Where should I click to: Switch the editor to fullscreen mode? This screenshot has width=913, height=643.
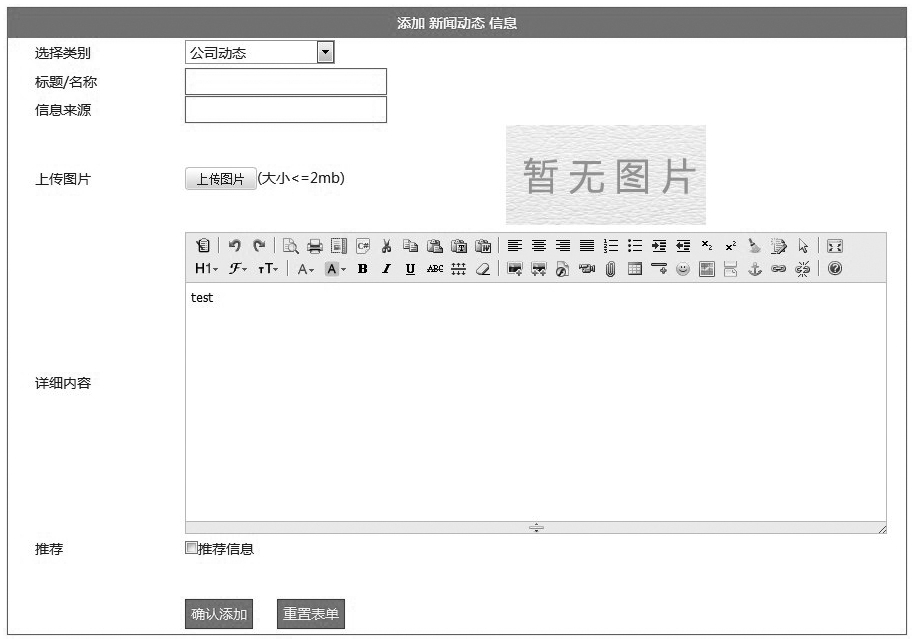834,246
